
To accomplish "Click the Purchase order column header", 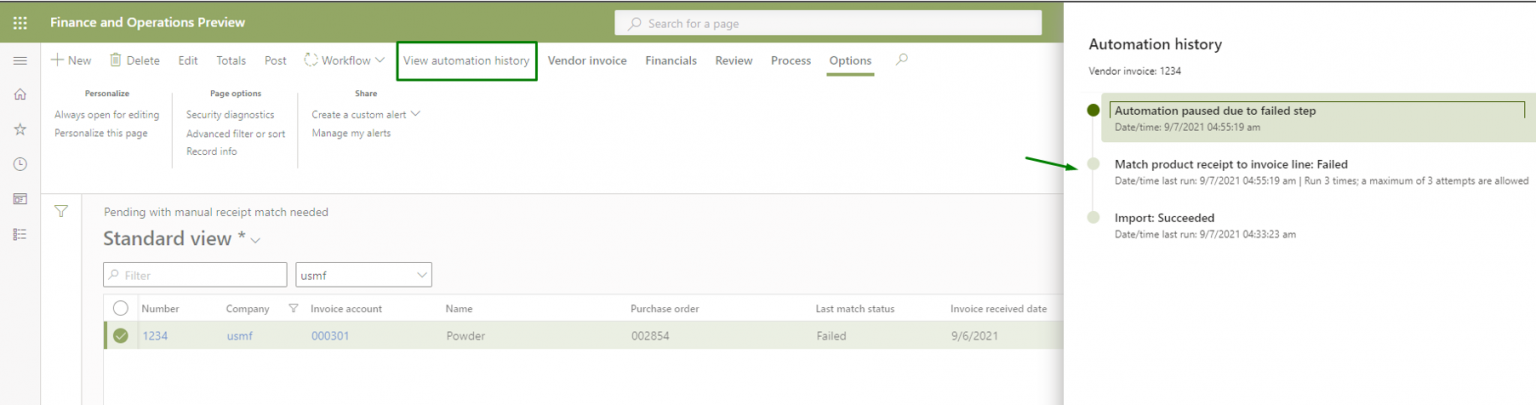I will point(664,309).
